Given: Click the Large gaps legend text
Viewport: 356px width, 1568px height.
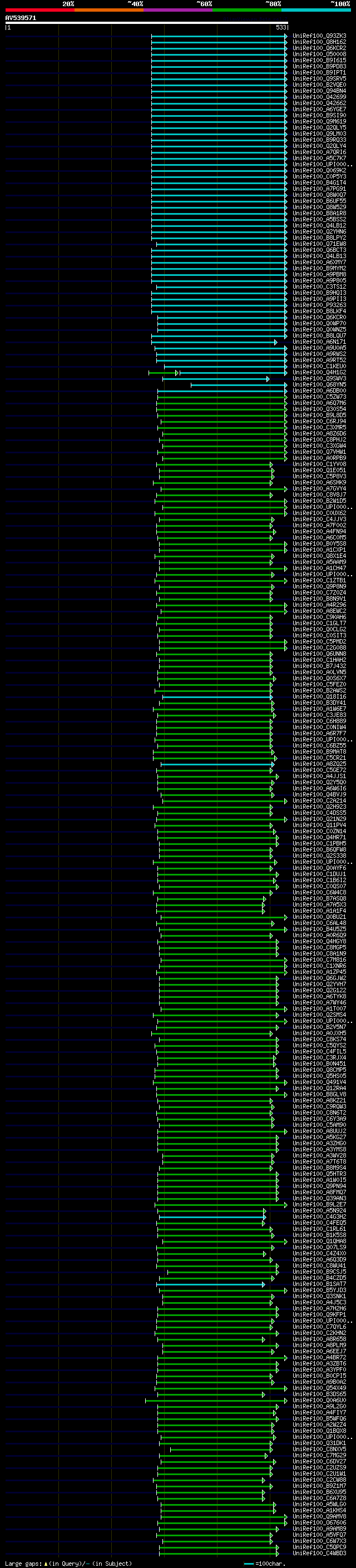Looking at the screenshot, I should click(68, 1563).
